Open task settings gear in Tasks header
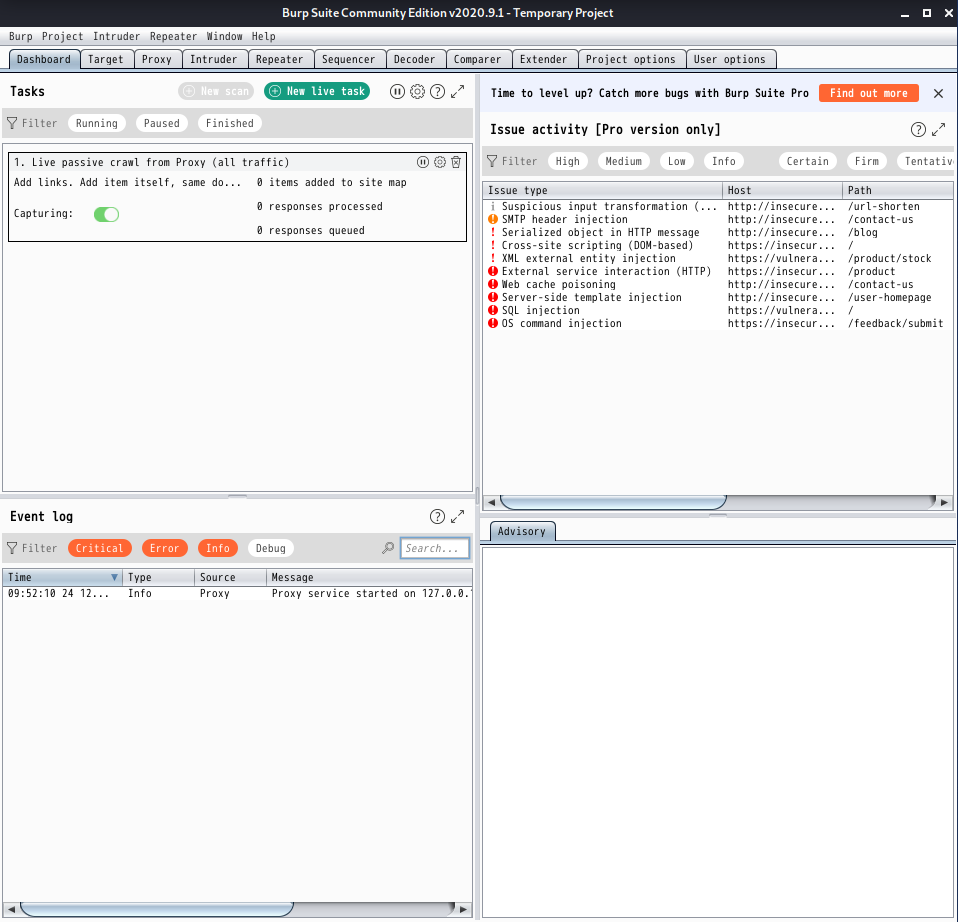Screen dimensions: 958x922 417,92
